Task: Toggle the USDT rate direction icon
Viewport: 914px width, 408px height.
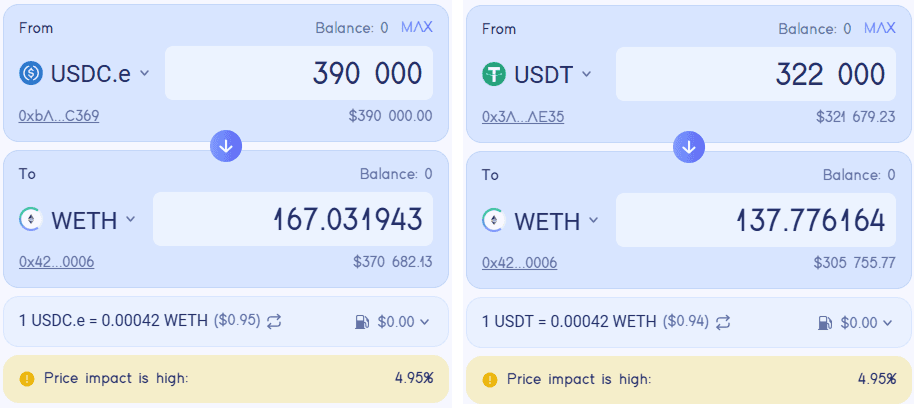Action: [723, 322]
